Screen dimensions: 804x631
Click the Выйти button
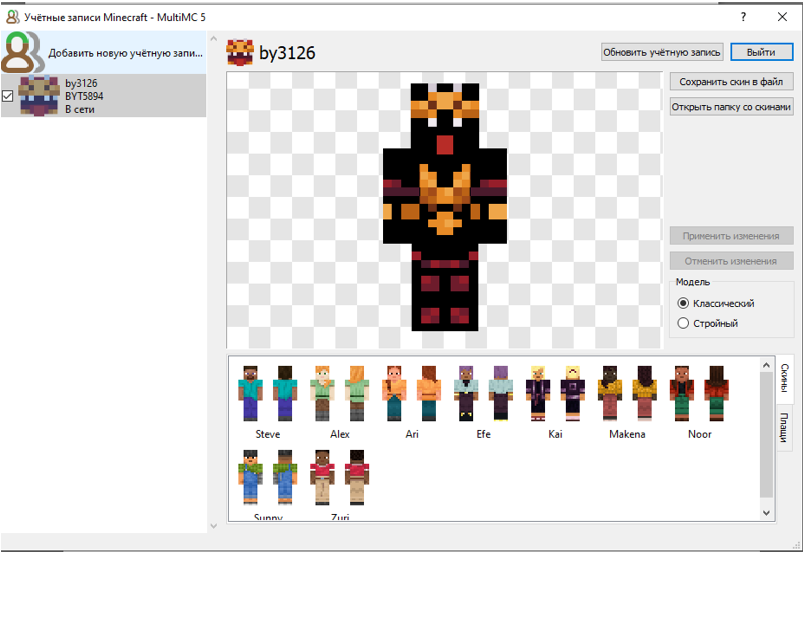tap(761, 52)
